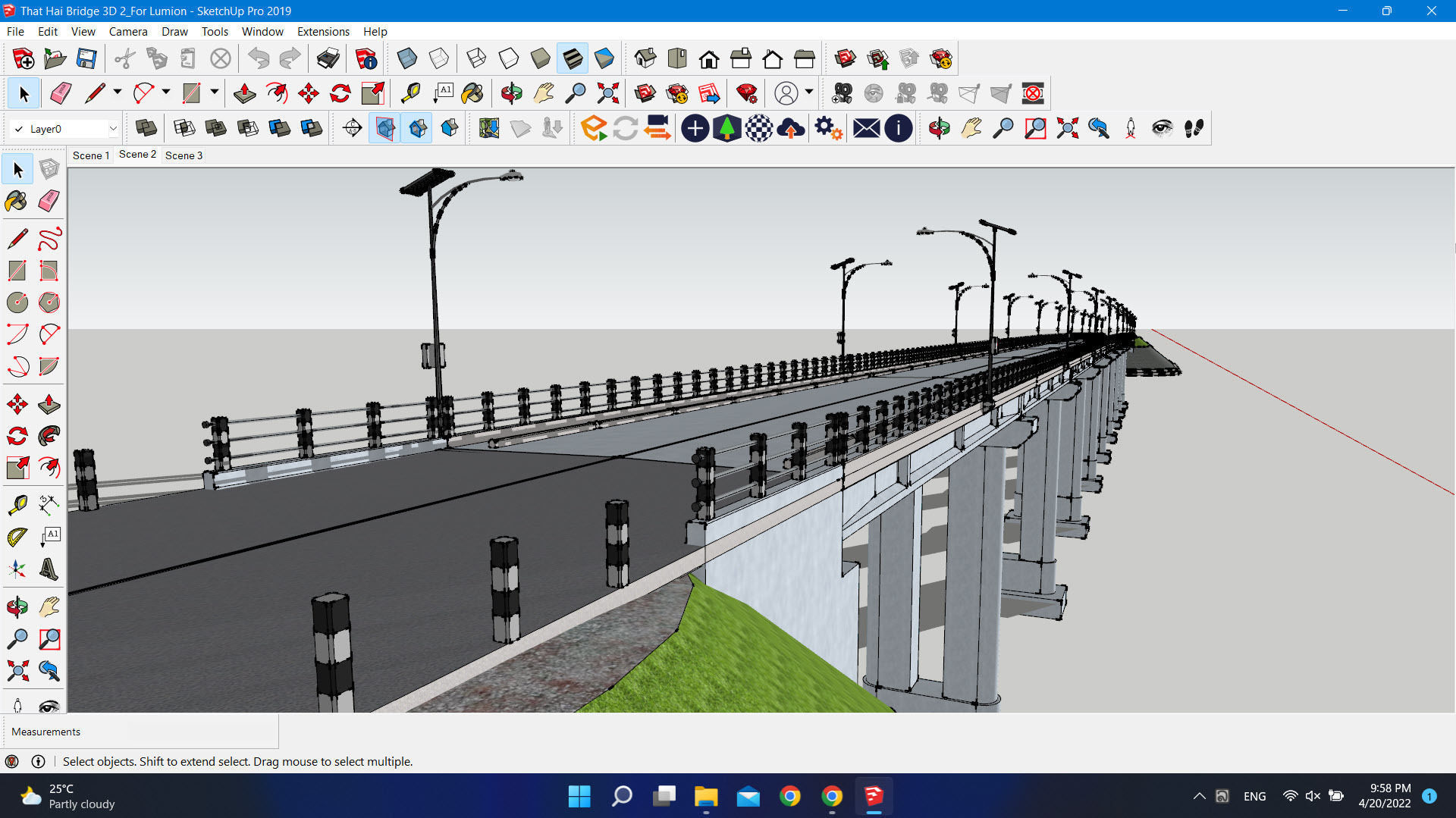
Task: Select the Polygon tool in left toolbar
Action: point(49,302)
